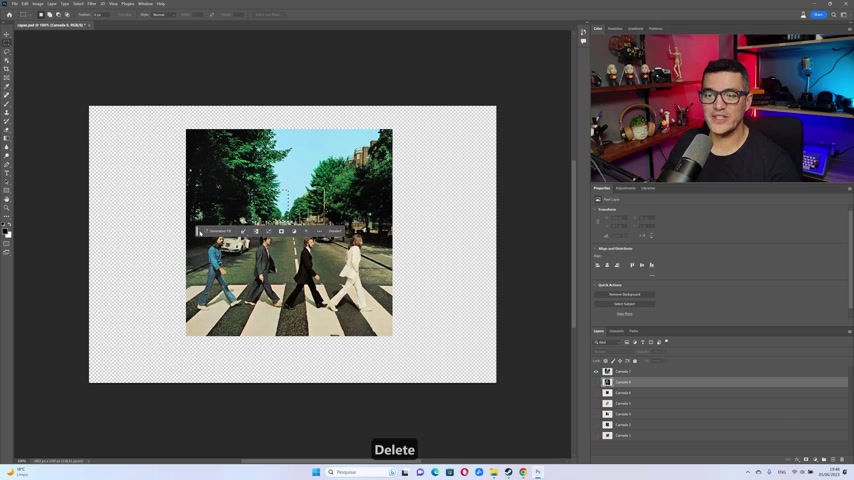
Task: Click the add layer mask icon
Action: click(x=806, y=459)
